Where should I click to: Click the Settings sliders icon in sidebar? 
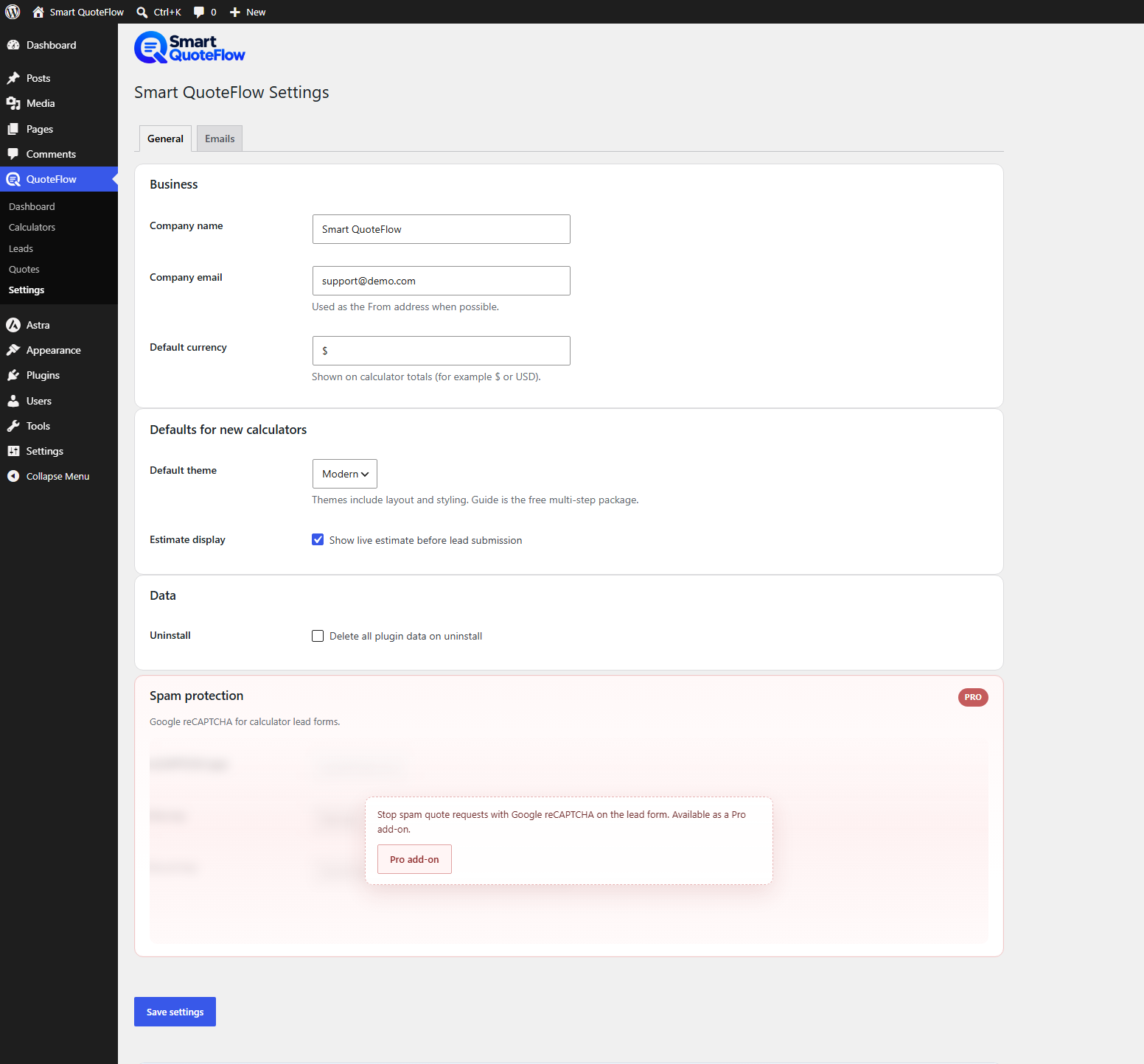(x=13, y=451)
